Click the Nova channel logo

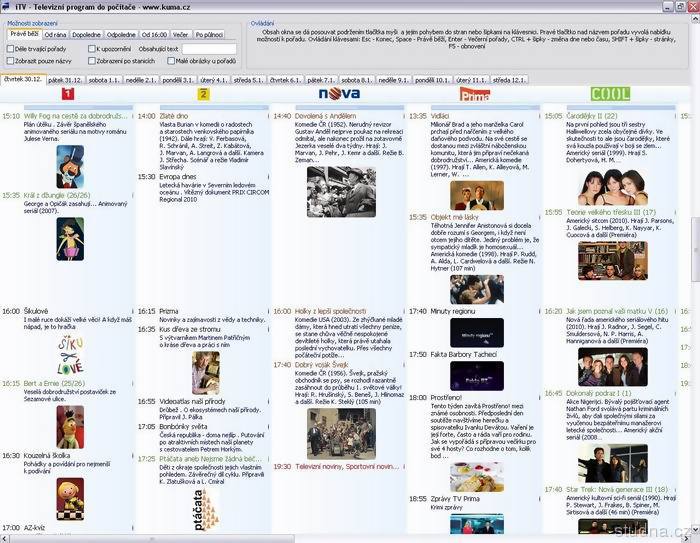(339, 93)
